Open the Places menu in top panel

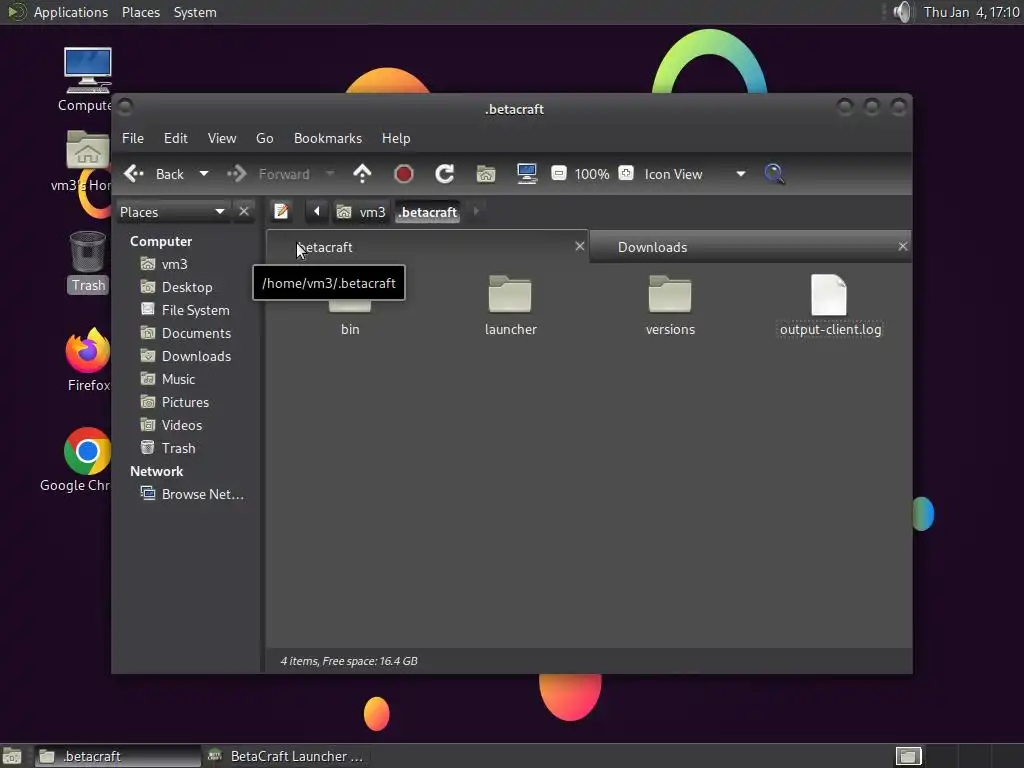[141, 12]
